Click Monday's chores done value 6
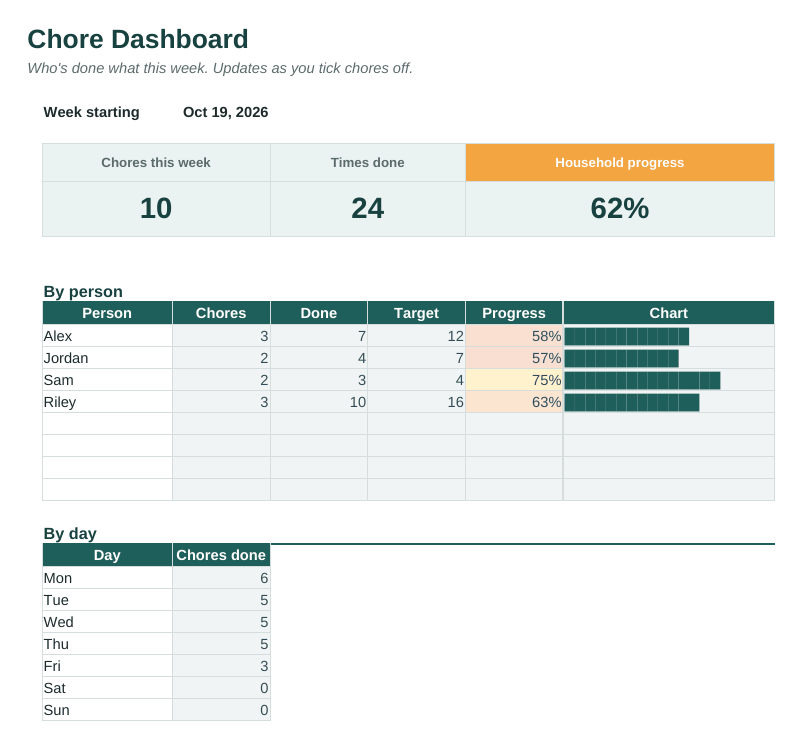The image size is (803, 749). click(221, 578)
